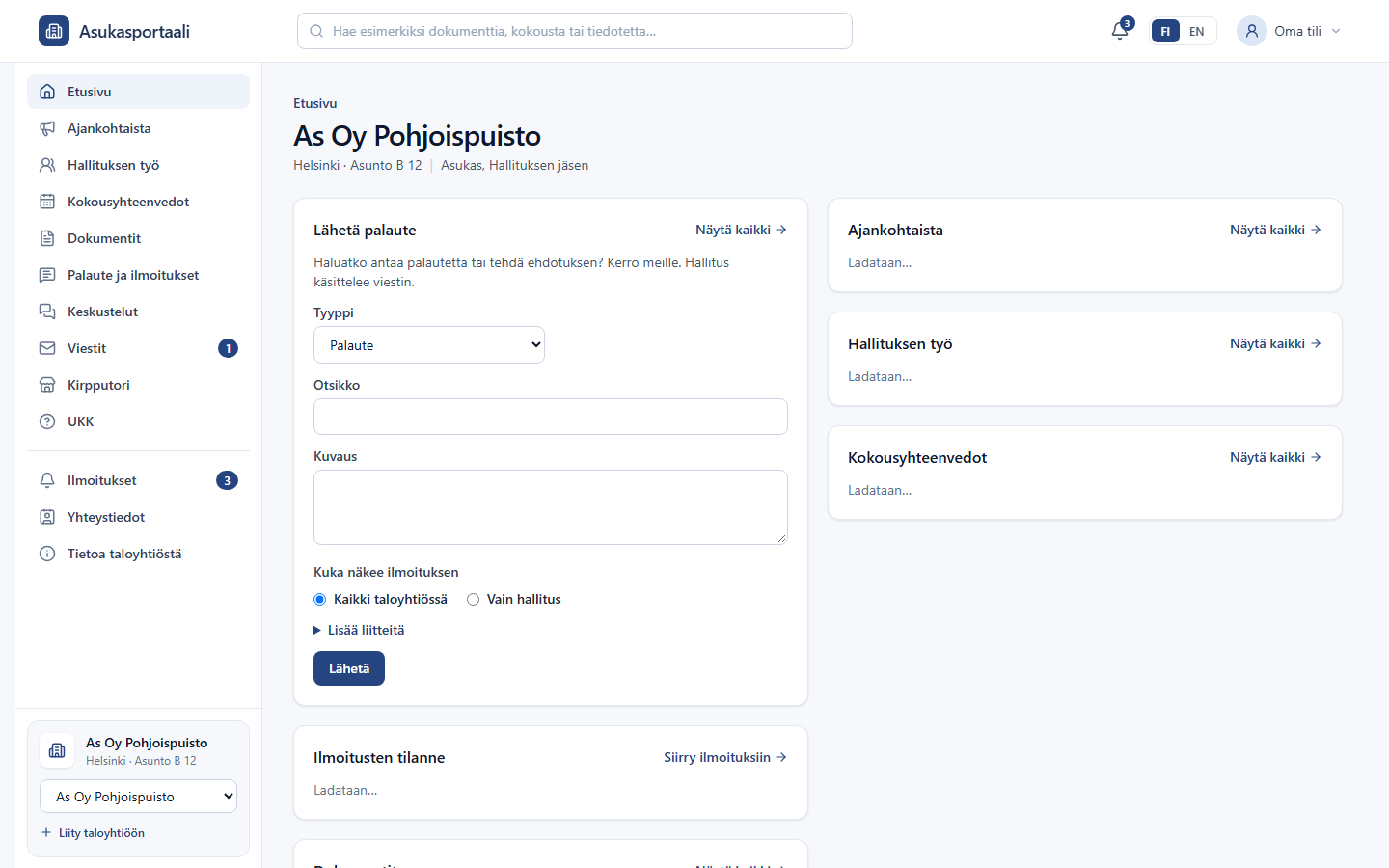Click Näytä kaikki in Lähetä palaute card
The image size is (1389, 868).
(x=741, y=230)
